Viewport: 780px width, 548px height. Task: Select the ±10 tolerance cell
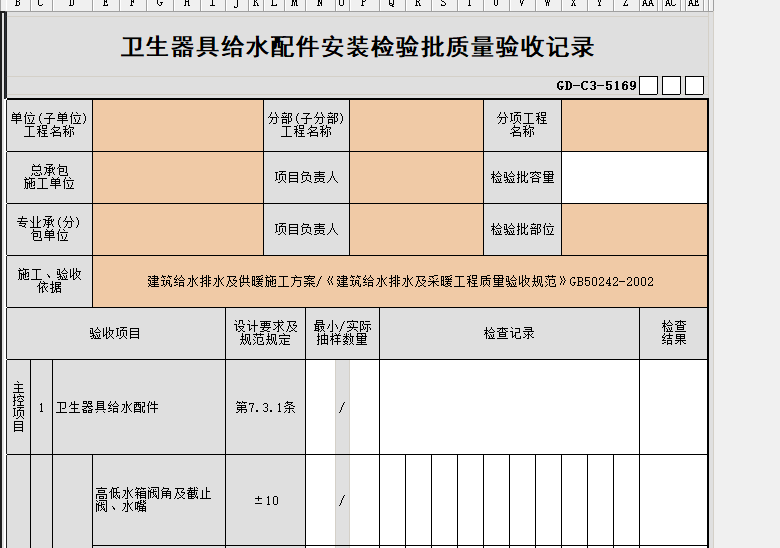[x=265, y=500]
